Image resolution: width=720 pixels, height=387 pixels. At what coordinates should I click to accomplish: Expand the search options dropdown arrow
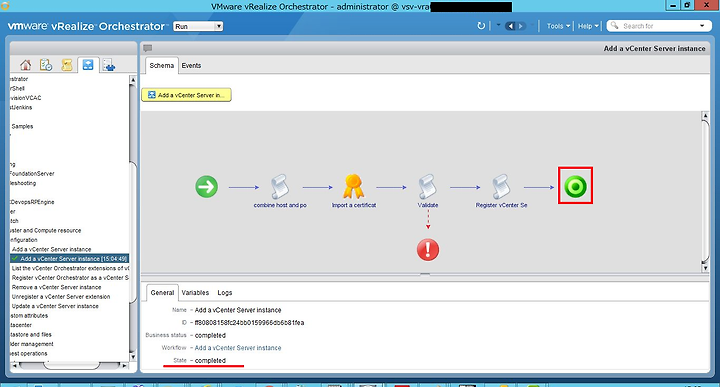click(x=702, y=26)
